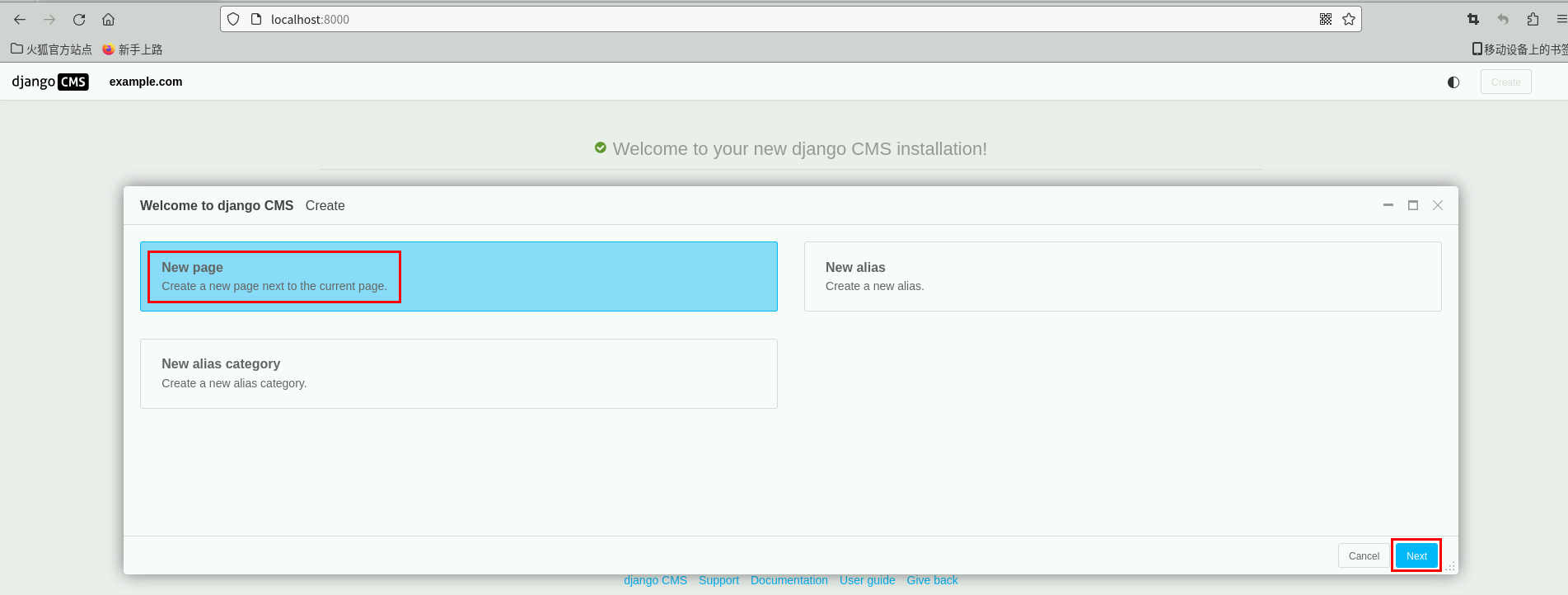Open the Support footer link
The height and width of the screenshot is (595, 1568).
coord(718,580)
